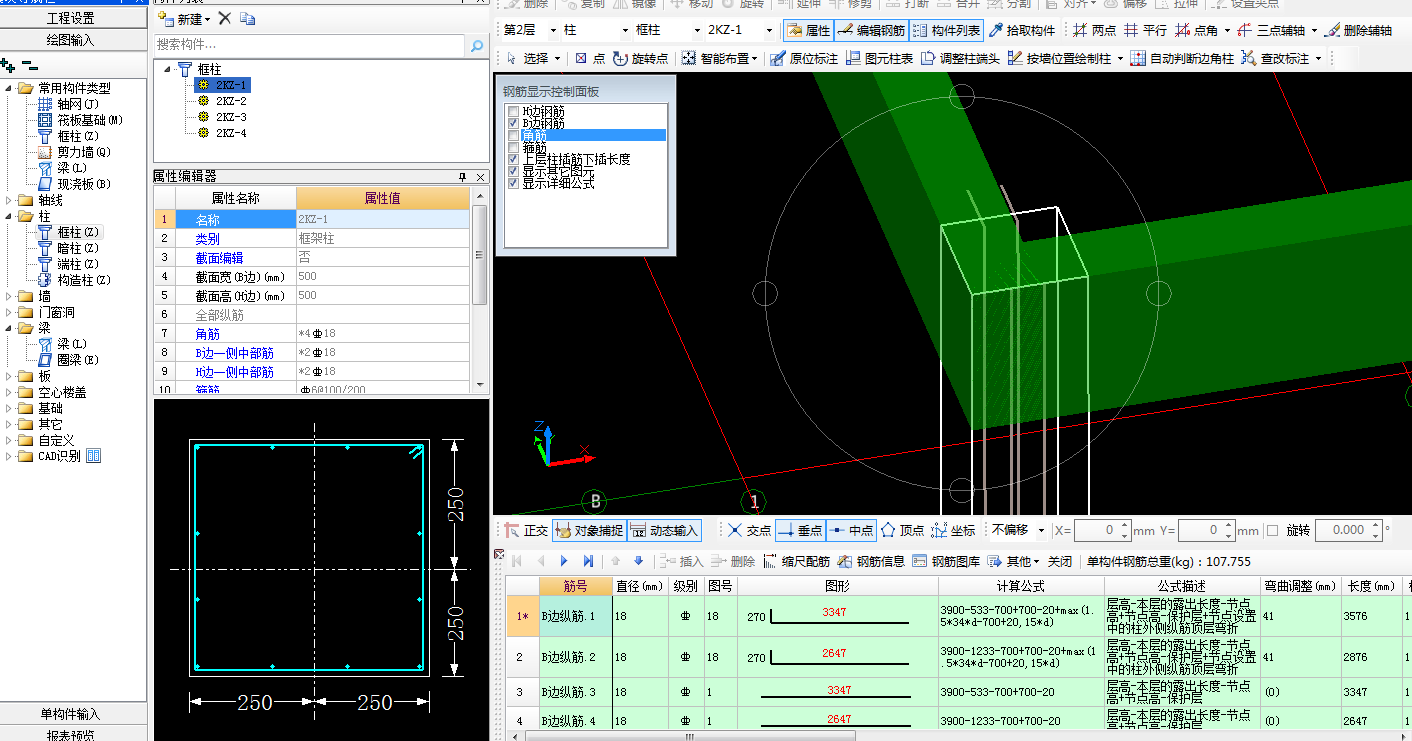This screenshot has height=741, width=1412.
Task: Click the delete component X icon
Action: tap(224, 18)
